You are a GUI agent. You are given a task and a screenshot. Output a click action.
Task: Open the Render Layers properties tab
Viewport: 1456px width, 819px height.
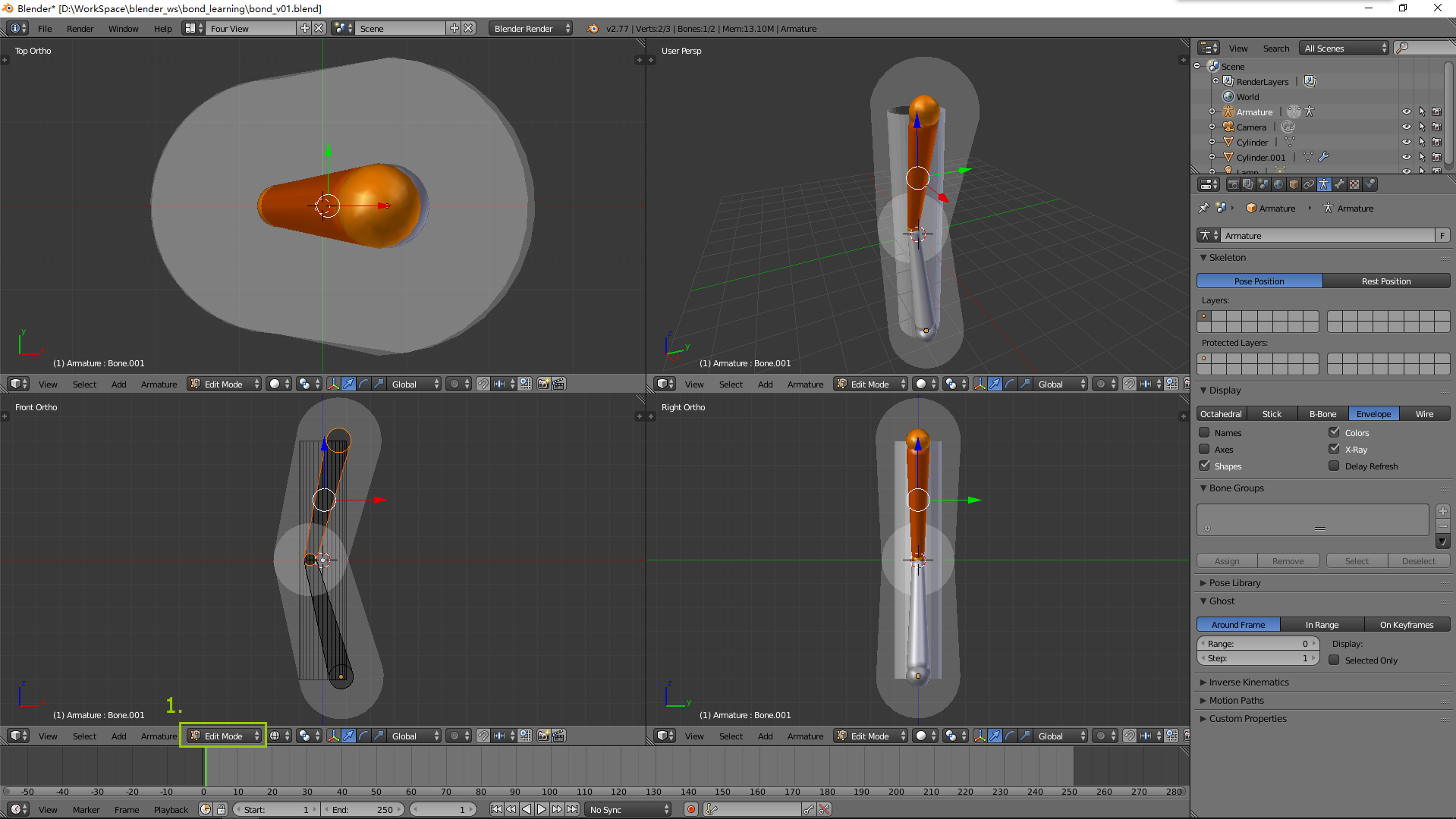[x=1248, y=184]
